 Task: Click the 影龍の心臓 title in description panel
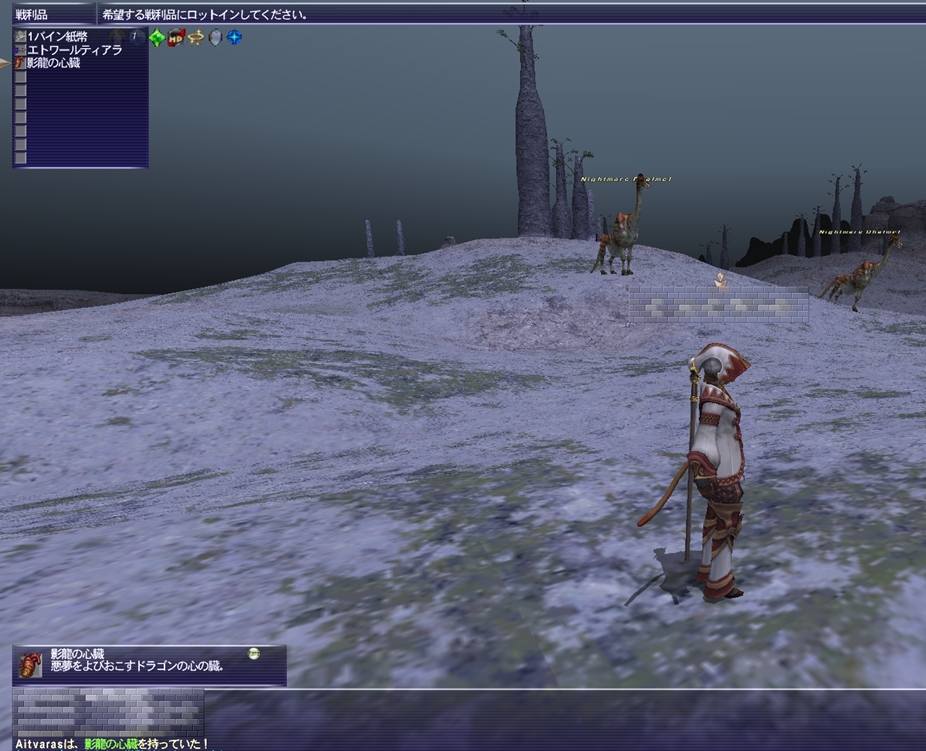(x=77, y=654)
